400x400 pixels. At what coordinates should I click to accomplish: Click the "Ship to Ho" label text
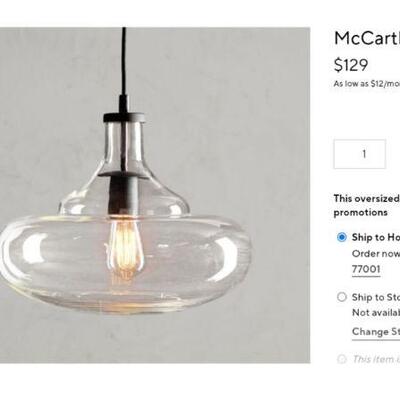pyautogui.click(x=376, y=237)
